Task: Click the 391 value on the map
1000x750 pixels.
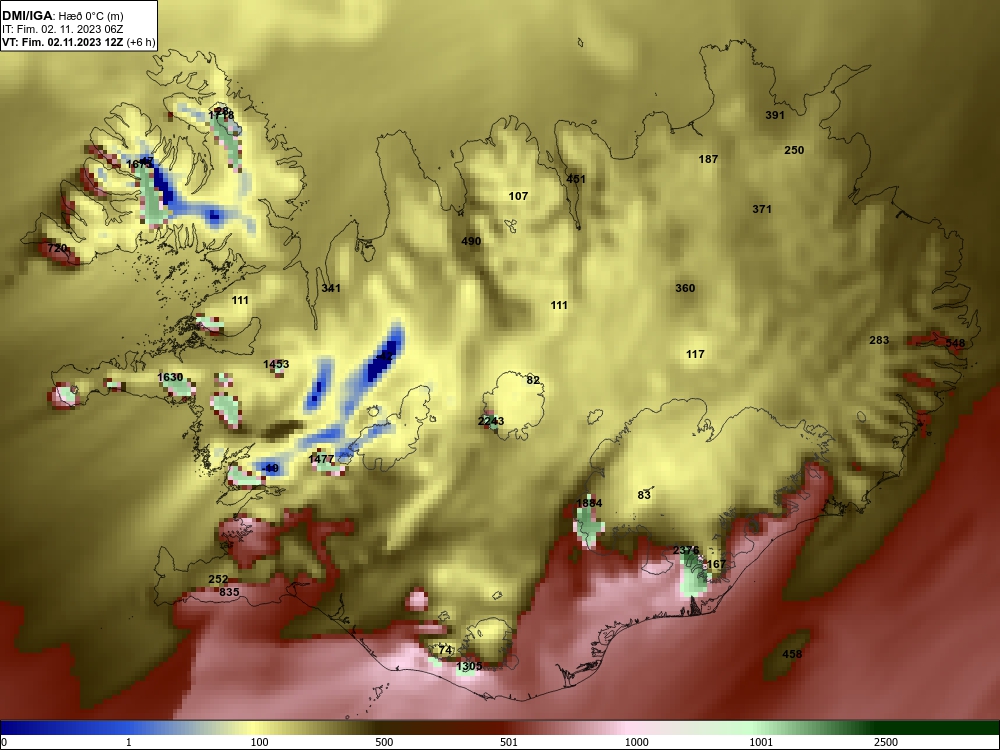Action: tap(775, 115)
